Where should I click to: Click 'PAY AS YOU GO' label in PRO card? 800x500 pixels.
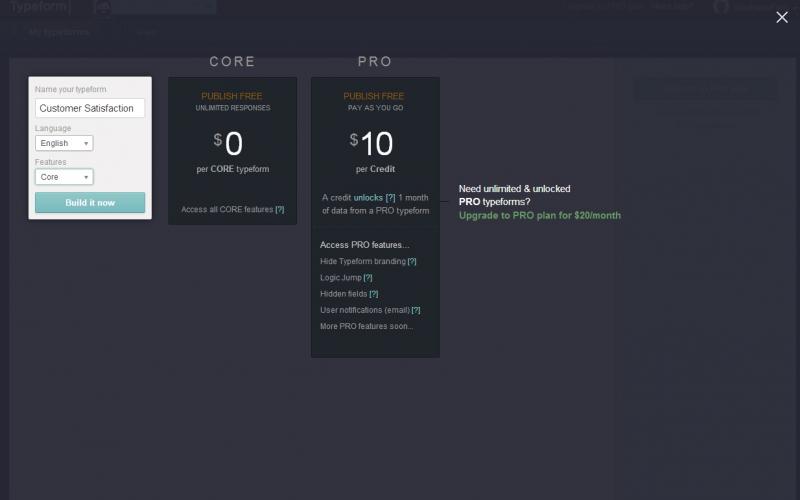pyautogui.click(x=376, y=108)
